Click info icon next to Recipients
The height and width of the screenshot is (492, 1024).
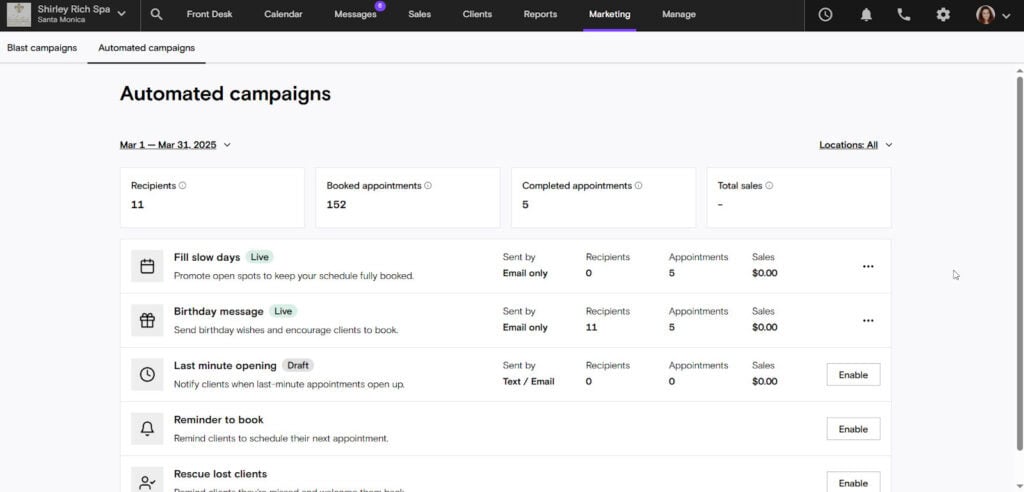(182, 186)
